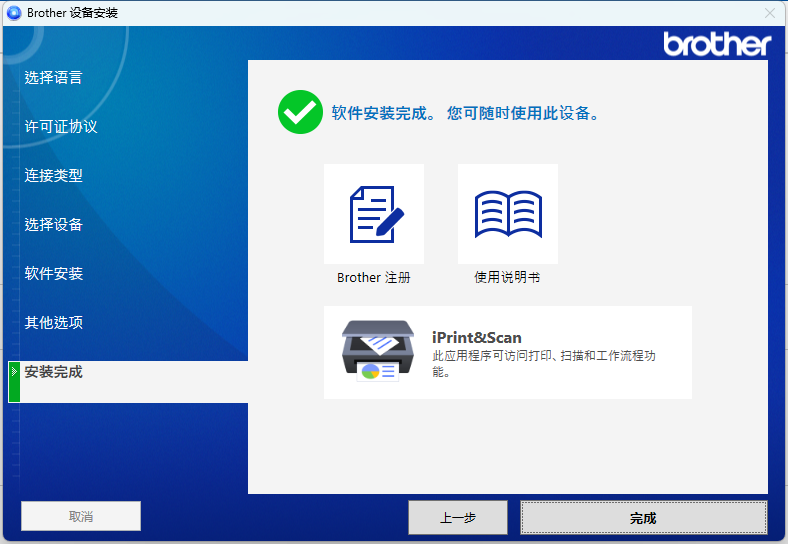This screenshot has height=544, width=788.
Task: Close the Brother 设备安装 window
Action: (769, 13)
